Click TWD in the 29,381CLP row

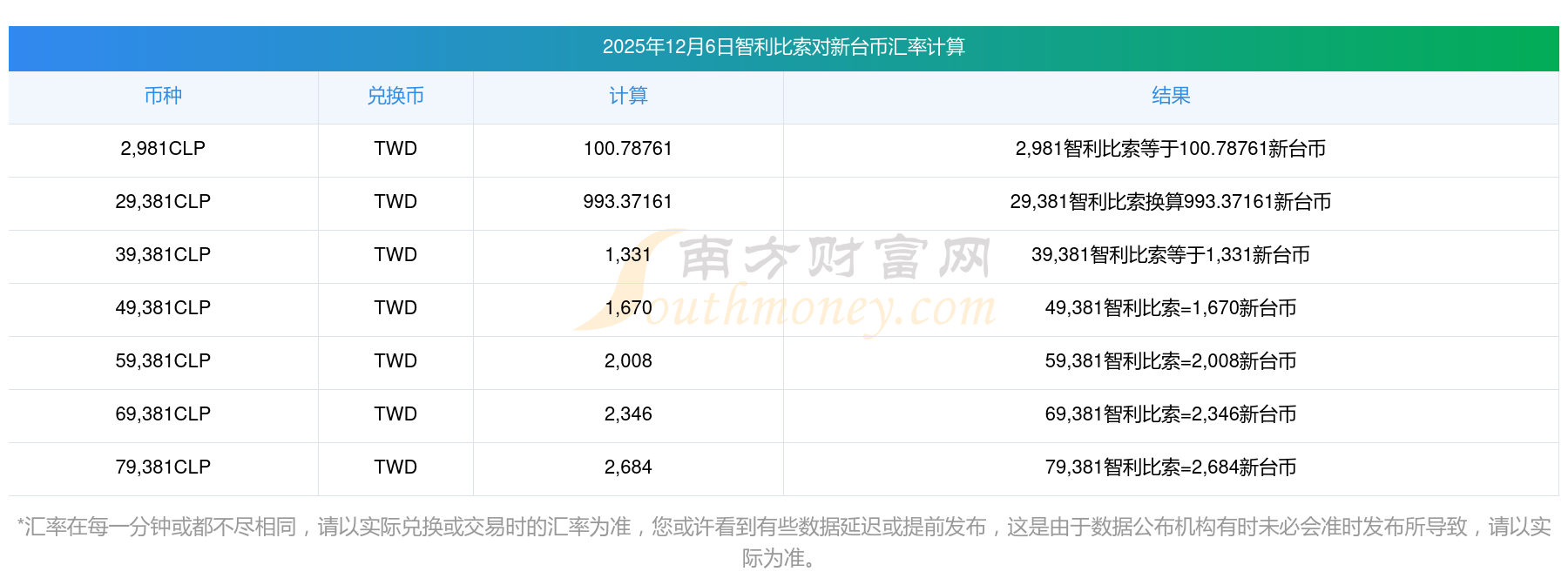coord(395,202)
